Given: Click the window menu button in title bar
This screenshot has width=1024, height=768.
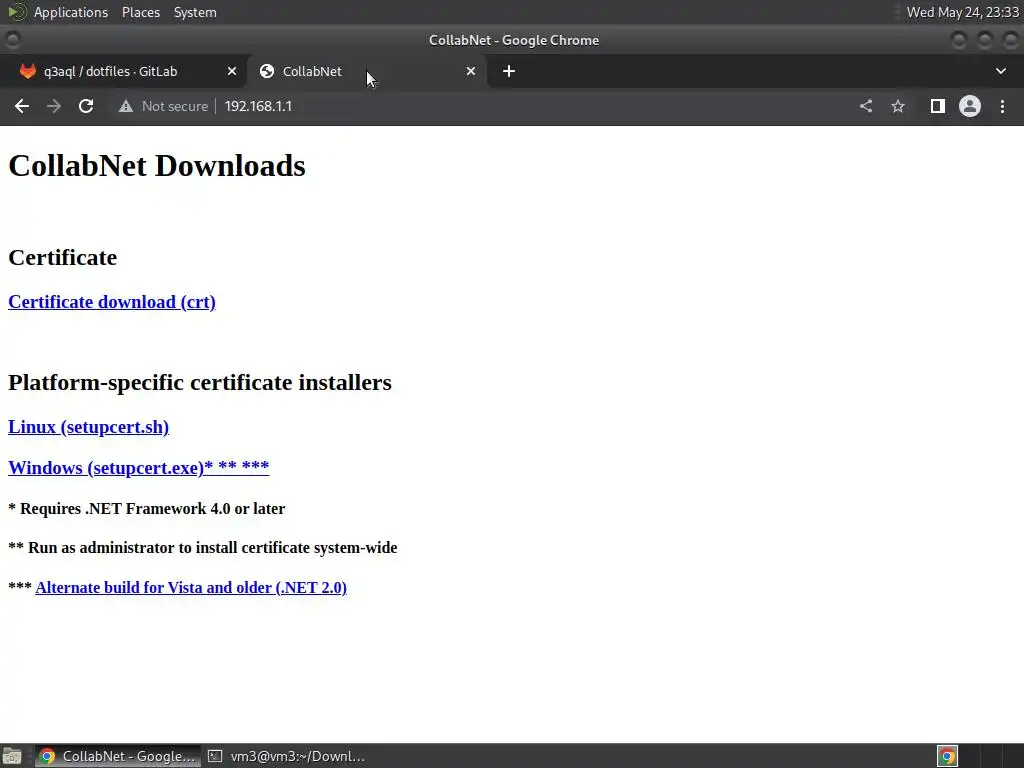Looking at the screenshot, I should [x=12, y=40].
